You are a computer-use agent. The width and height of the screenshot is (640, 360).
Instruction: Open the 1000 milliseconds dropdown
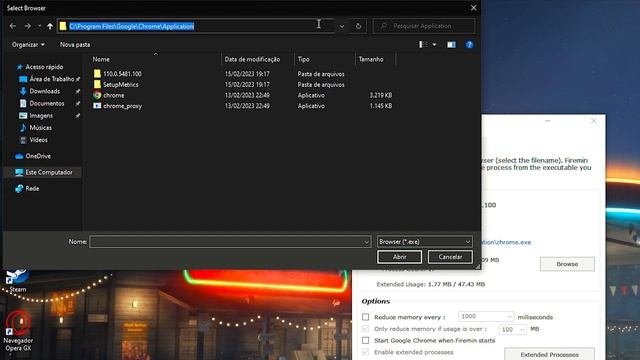pos(486,316)
